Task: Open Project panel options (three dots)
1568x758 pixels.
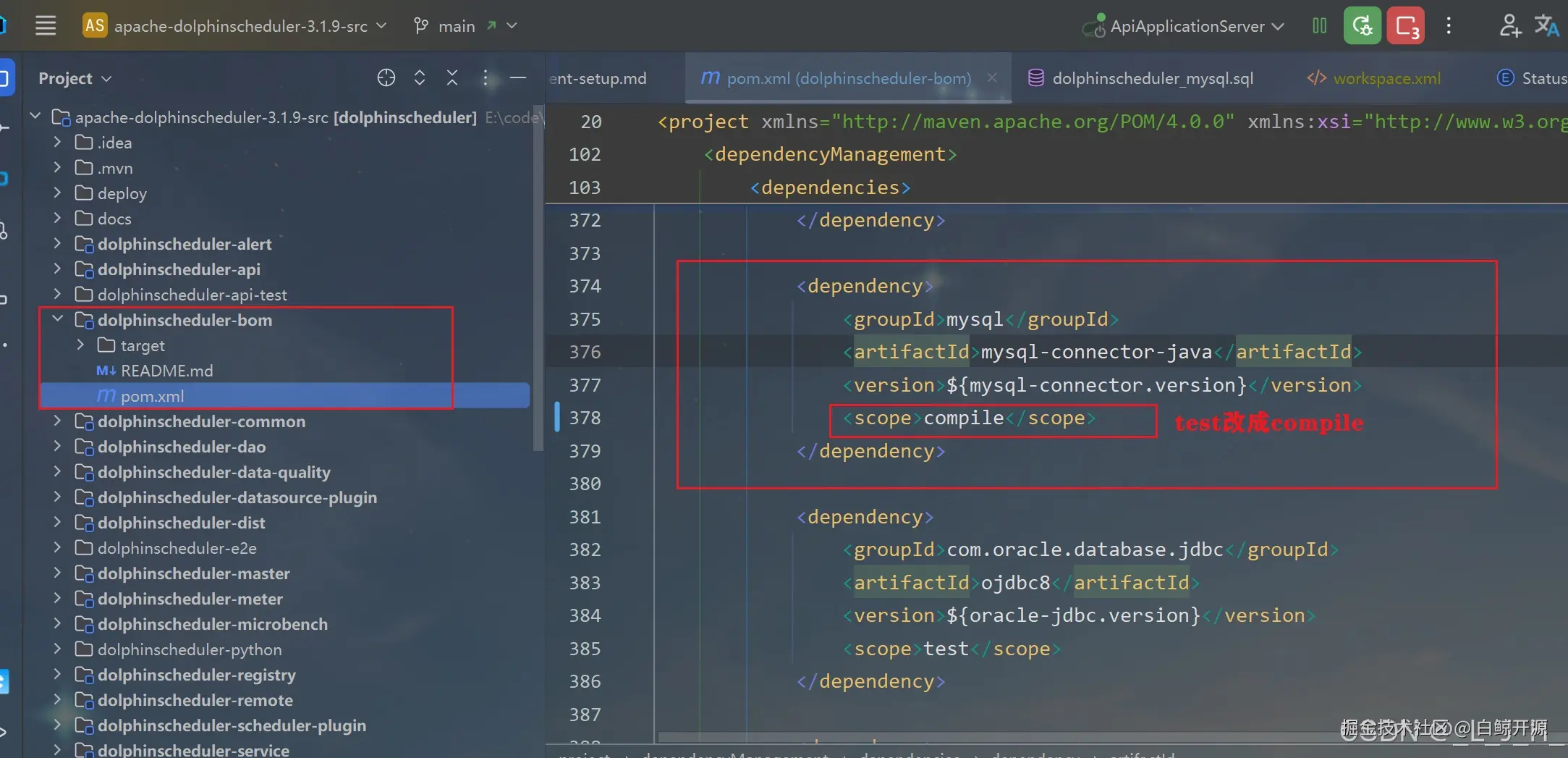Action: click(486, 77)
